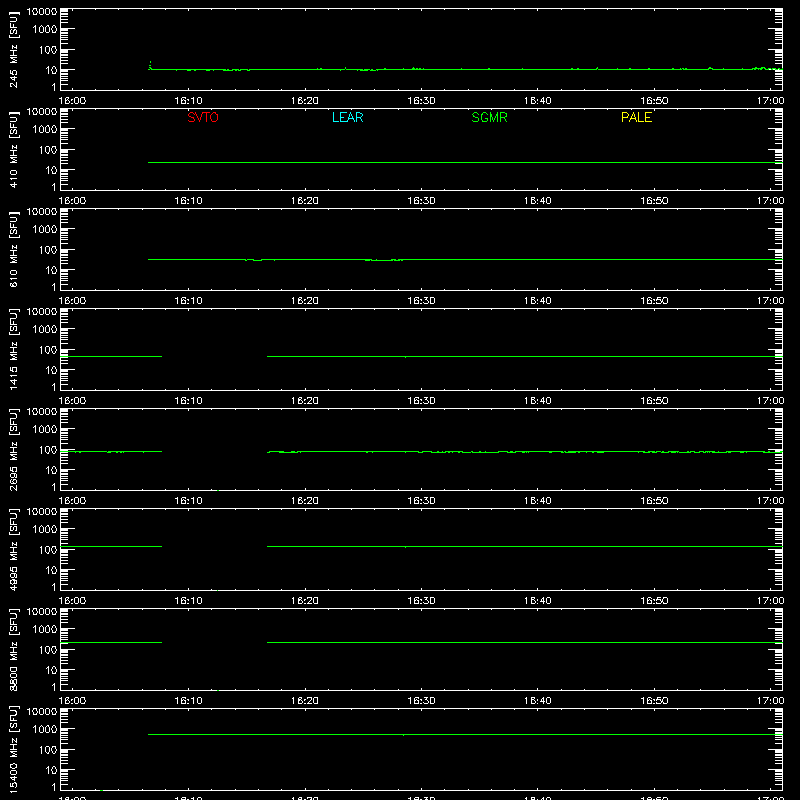
Task: Click 16:10 time label under 410 MHz plot
Action: [x=188, y=201]
